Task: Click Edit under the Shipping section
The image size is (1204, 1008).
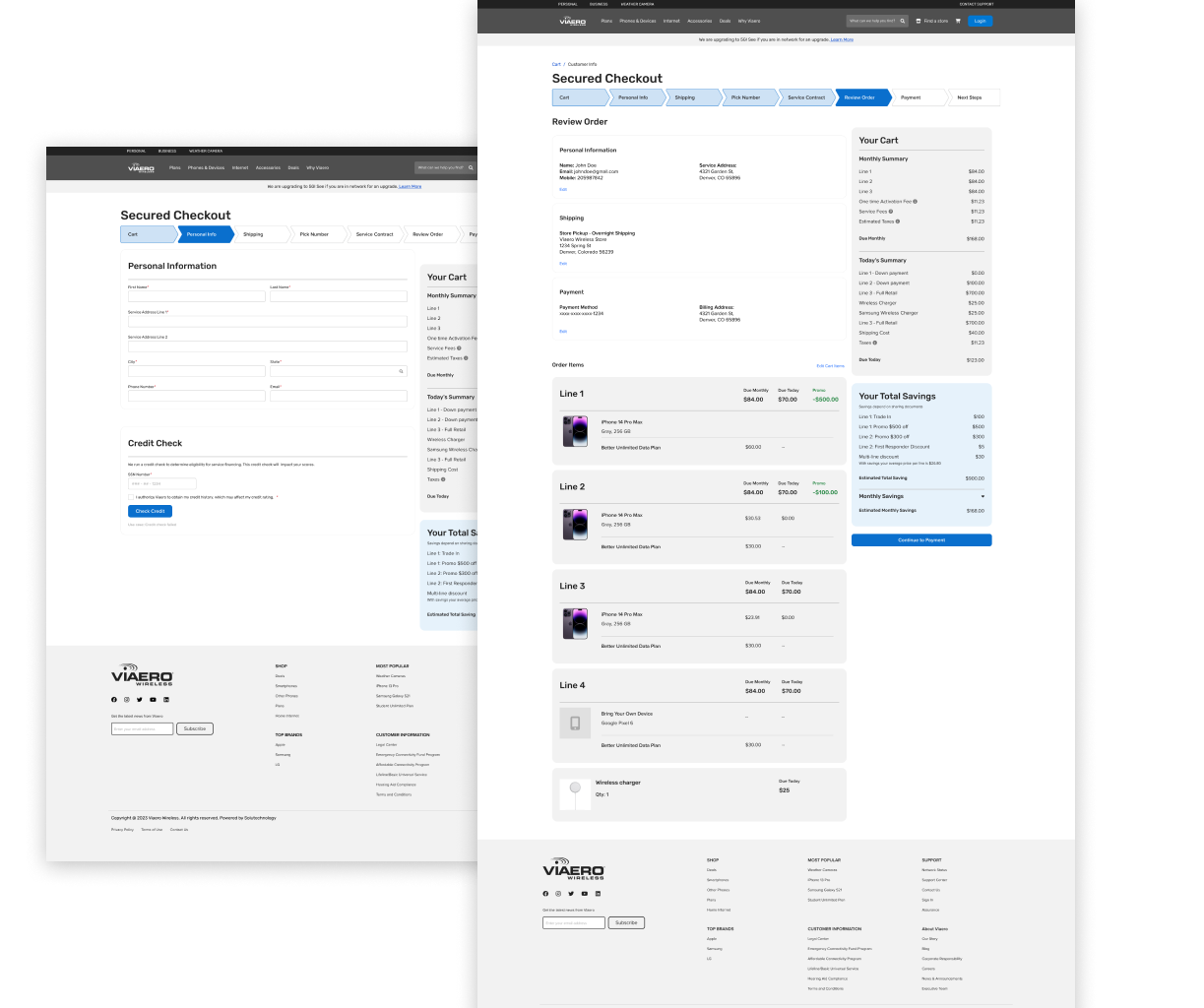Action: pos(563,264)
